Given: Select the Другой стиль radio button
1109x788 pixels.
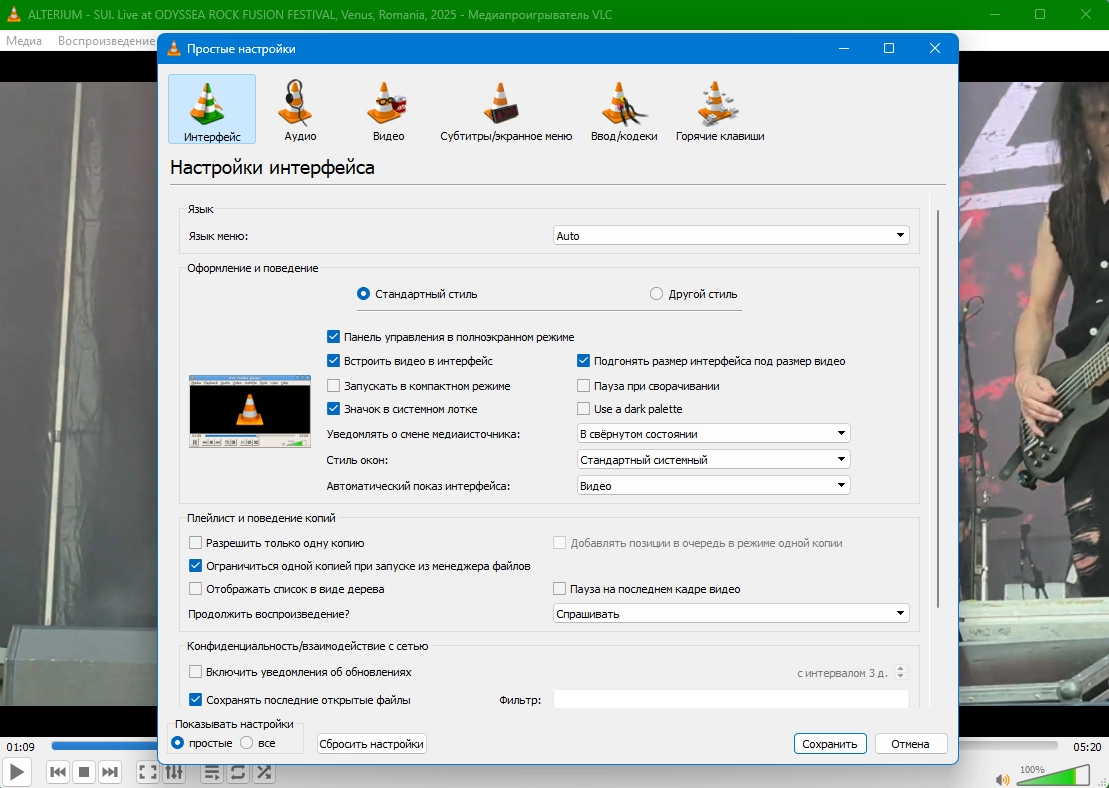Looking at the screenshot, I should pos(656,294).
